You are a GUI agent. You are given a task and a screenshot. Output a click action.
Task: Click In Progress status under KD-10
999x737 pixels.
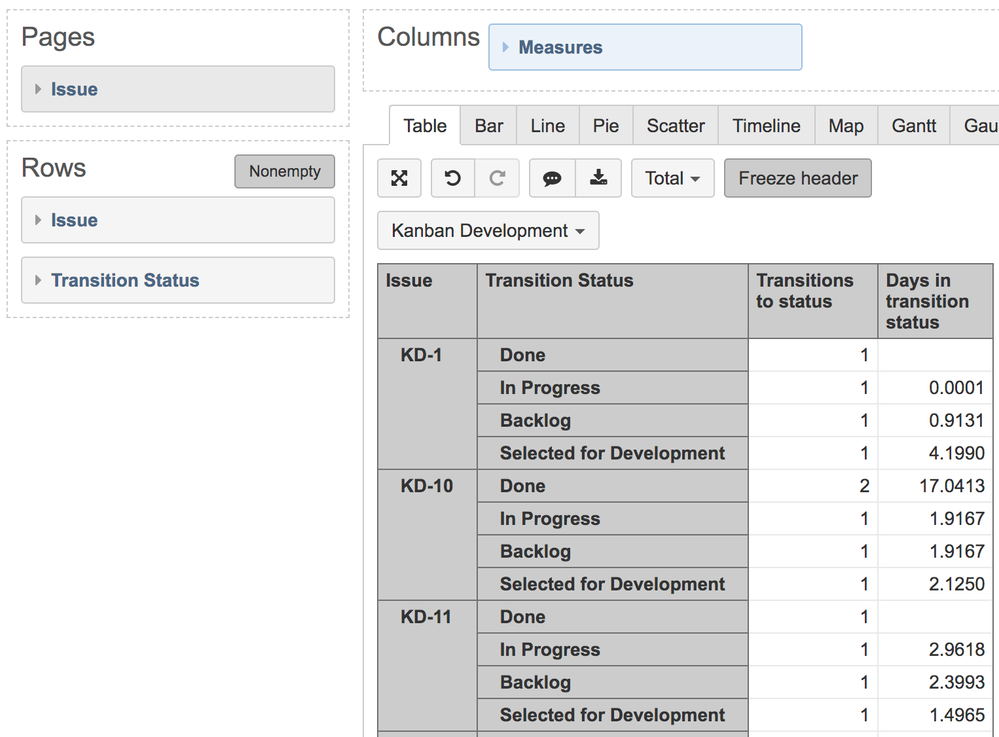(612, 519)
